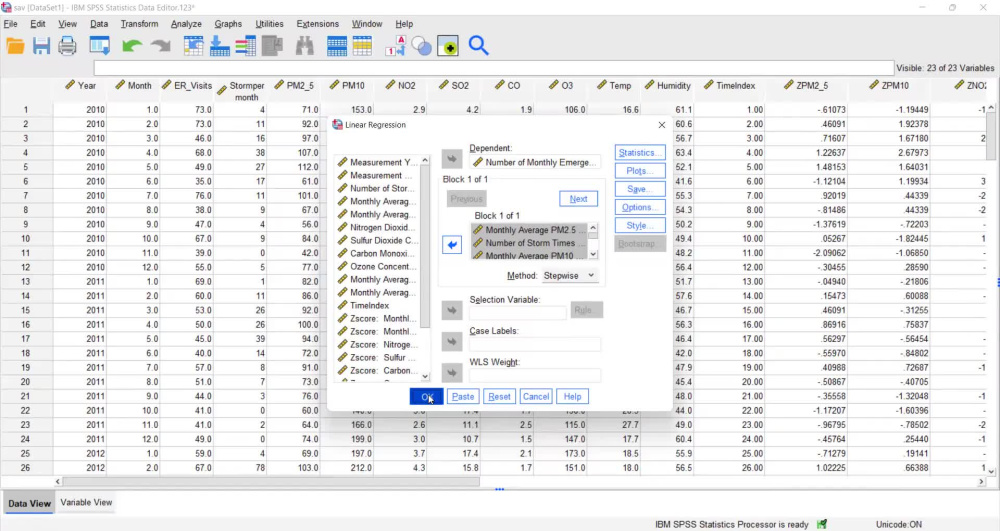Select the ER_Visits column header
This screenshot has height=531, width=1000.
[186, 85]
